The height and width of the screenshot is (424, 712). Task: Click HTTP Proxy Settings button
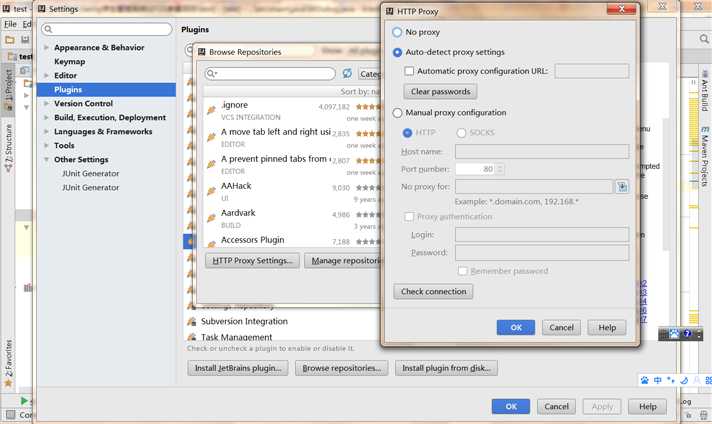click(252, 261)
